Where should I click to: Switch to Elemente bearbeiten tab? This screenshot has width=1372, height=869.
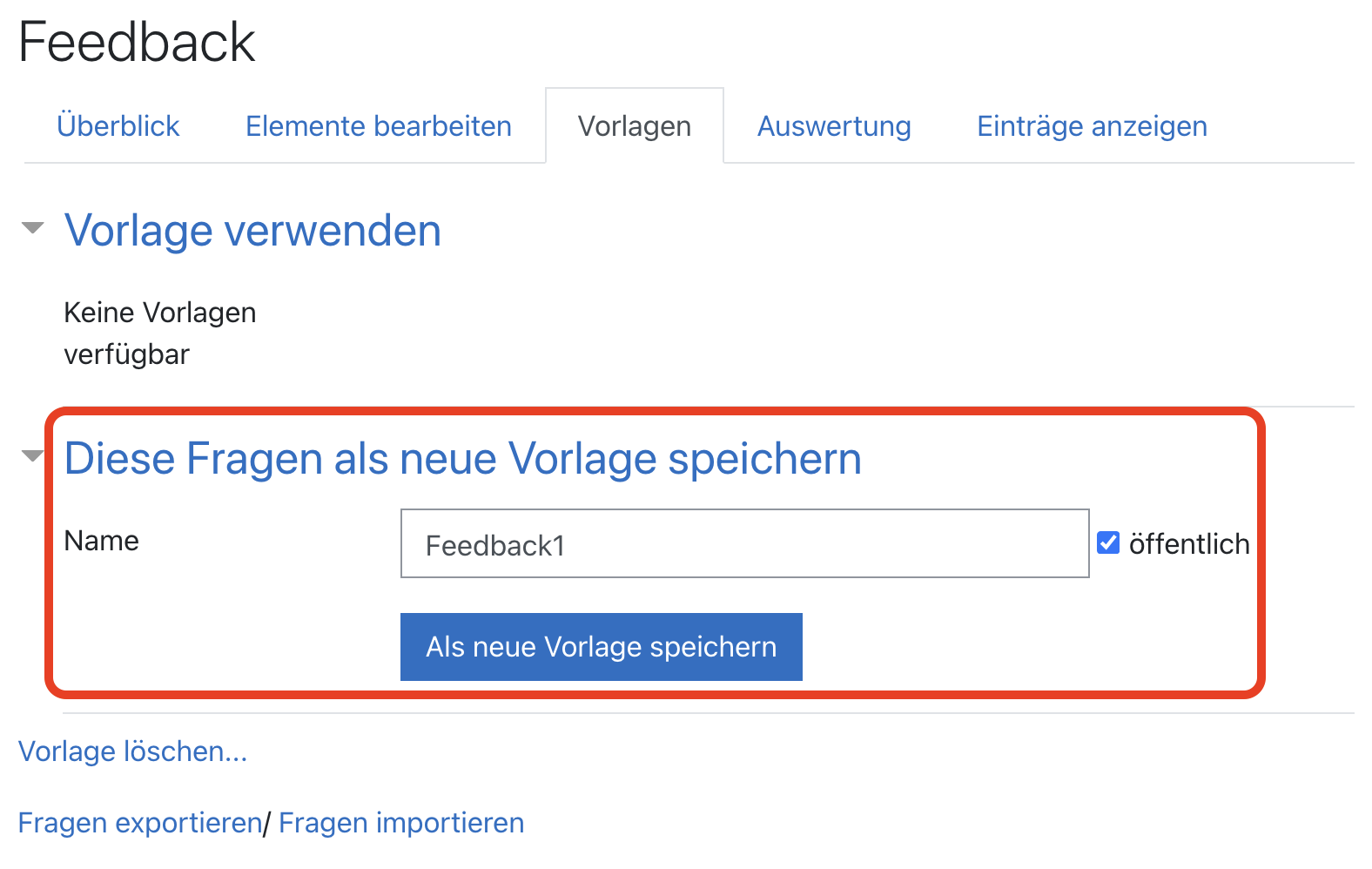click(x=378, y=126)
